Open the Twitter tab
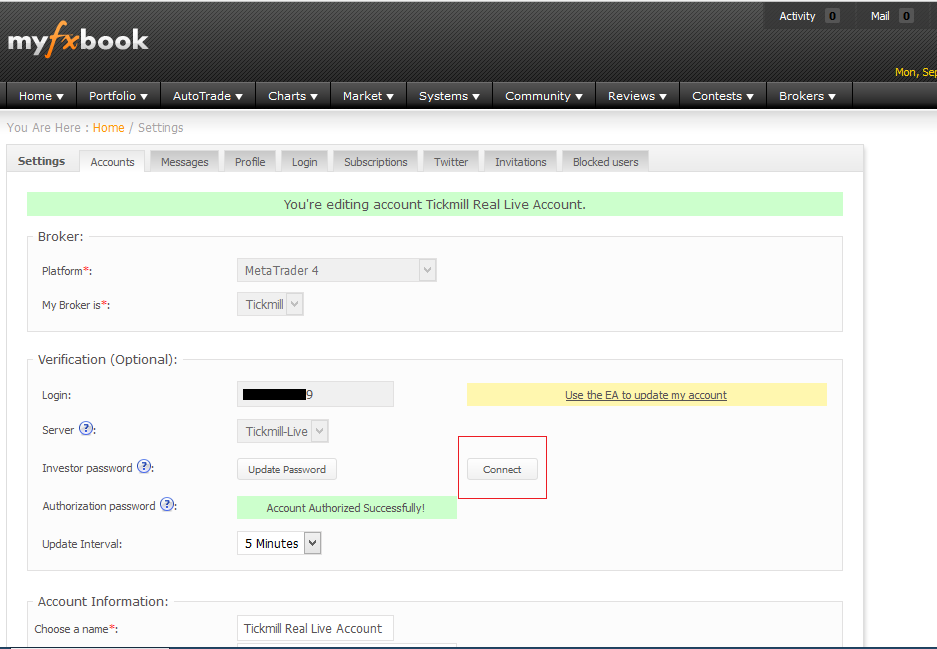This screenshot has width=937, height=649. tap(451, 162)
